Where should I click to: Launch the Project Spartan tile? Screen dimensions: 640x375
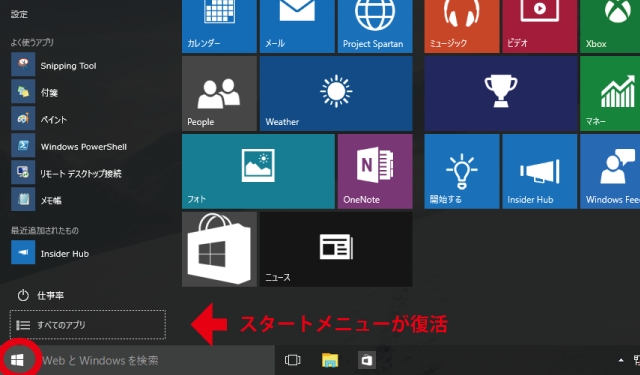[x=375, y=26]
